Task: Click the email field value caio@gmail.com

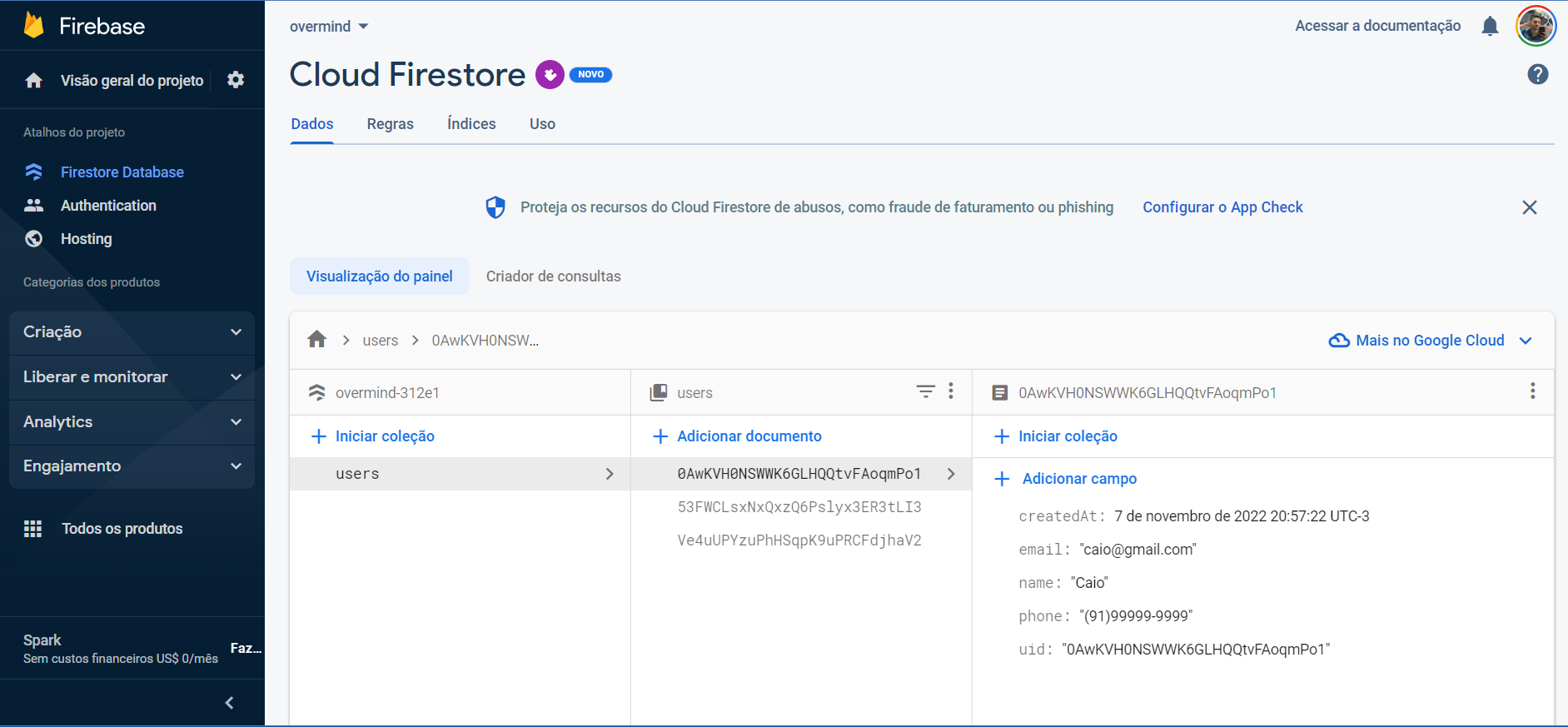Action: tap(1138, 550)
